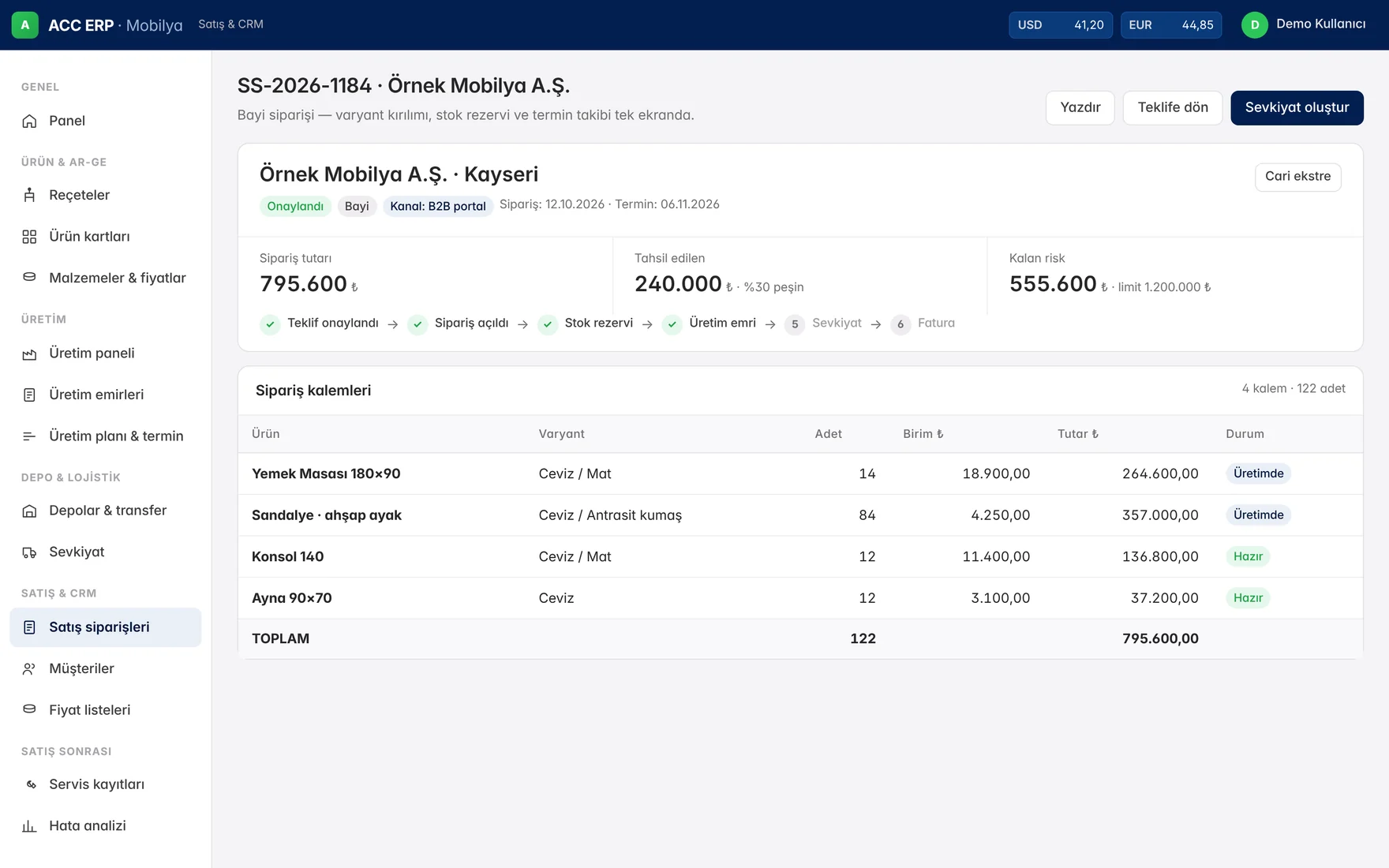Screen dimensions: 1389x868
Task: Click the Ceviz / Antrasit kumaş variant cell
Action: pos(610,515)
